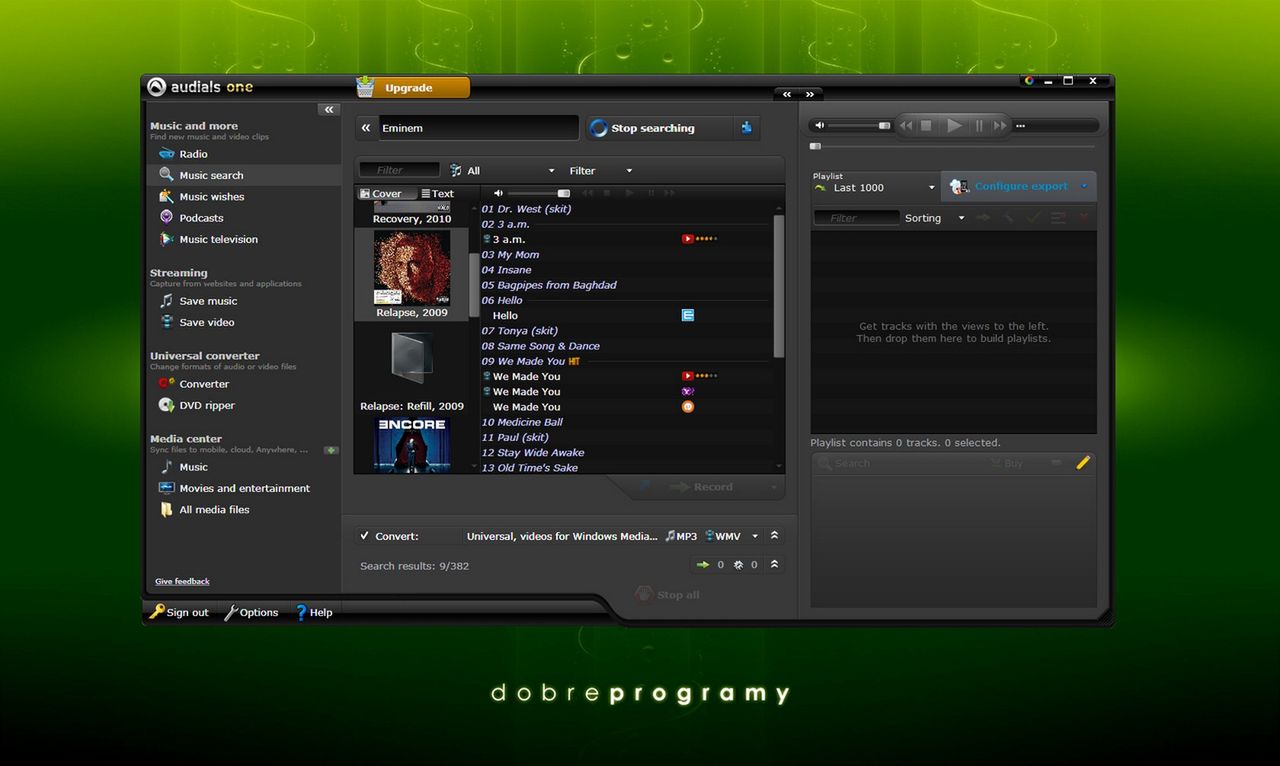Click the YouTube icon on the 3 a.m. result

tap(688, 239)
